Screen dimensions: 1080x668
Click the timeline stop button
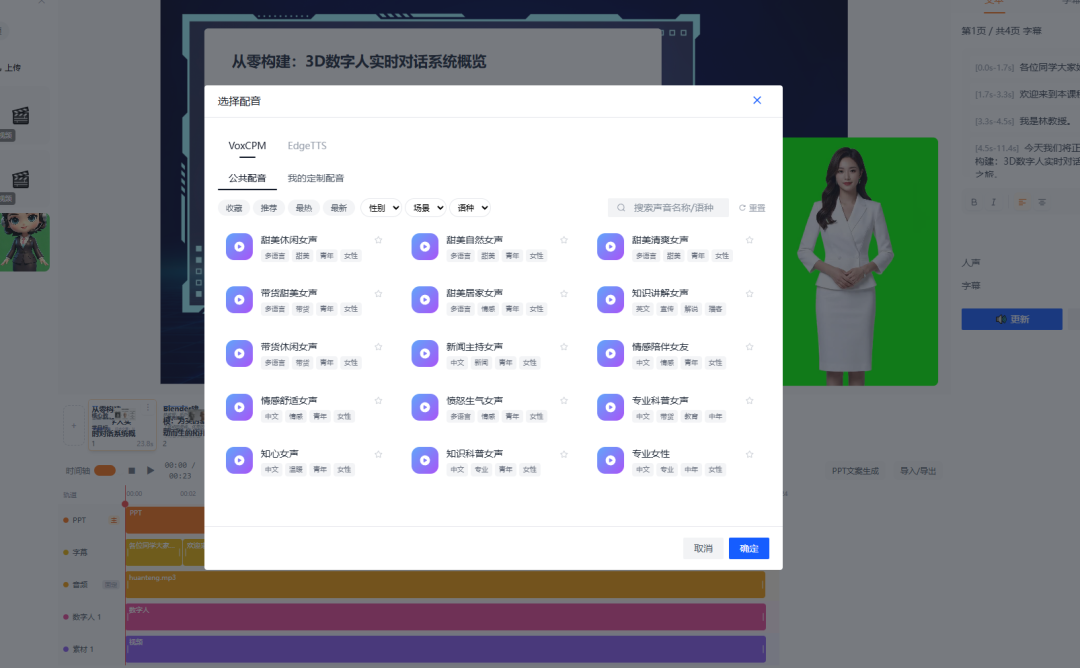132,470
